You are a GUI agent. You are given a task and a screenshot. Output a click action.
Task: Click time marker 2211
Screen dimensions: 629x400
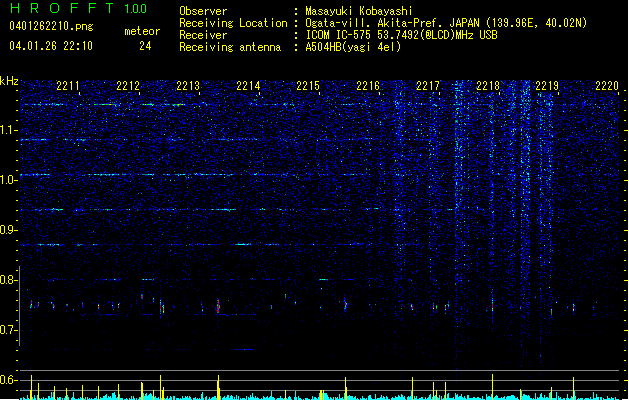click(68, 86)
